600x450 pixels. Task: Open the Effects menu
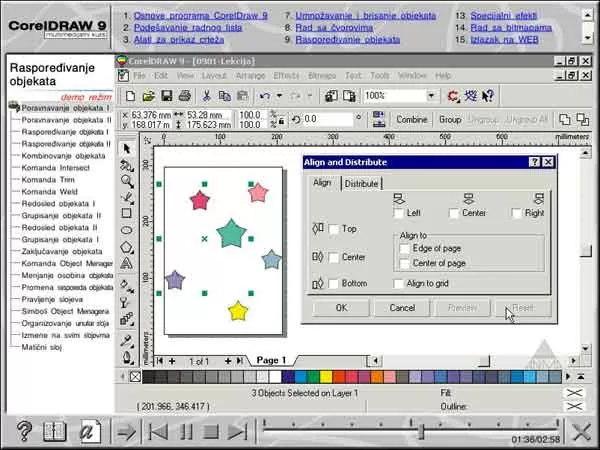[287, 76]
